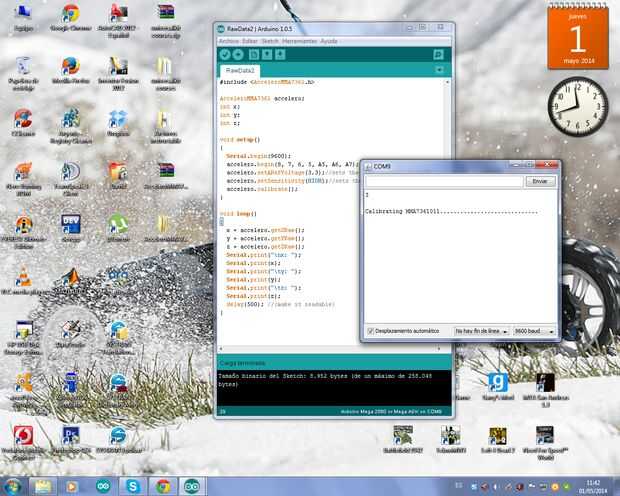Open Google Chrome from the taskbar
Viewport: 620px width, 496px height.
click(163, 487)
